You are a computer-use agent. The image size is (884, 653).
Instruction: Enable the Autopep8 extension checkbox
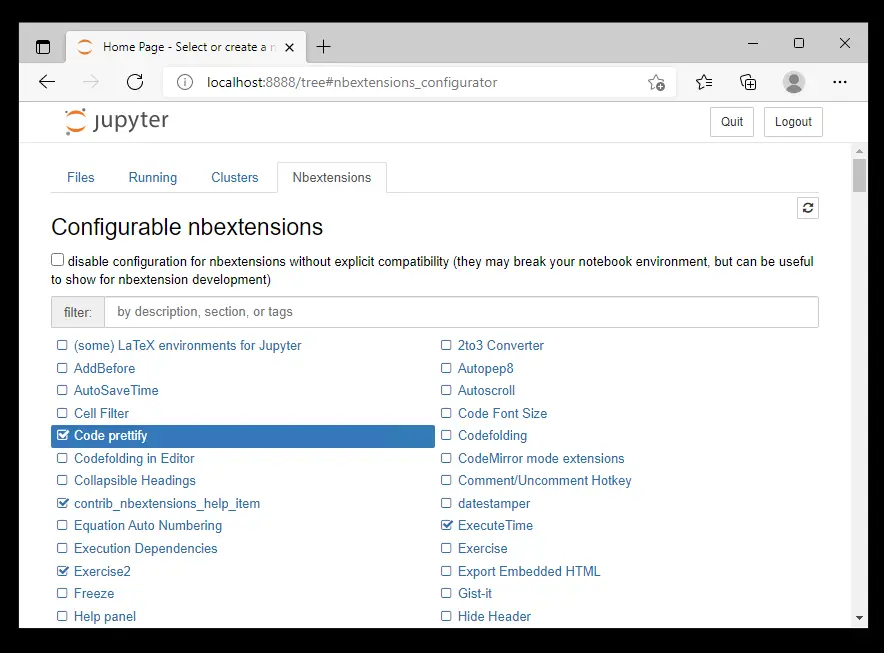(x=447, y=368)
